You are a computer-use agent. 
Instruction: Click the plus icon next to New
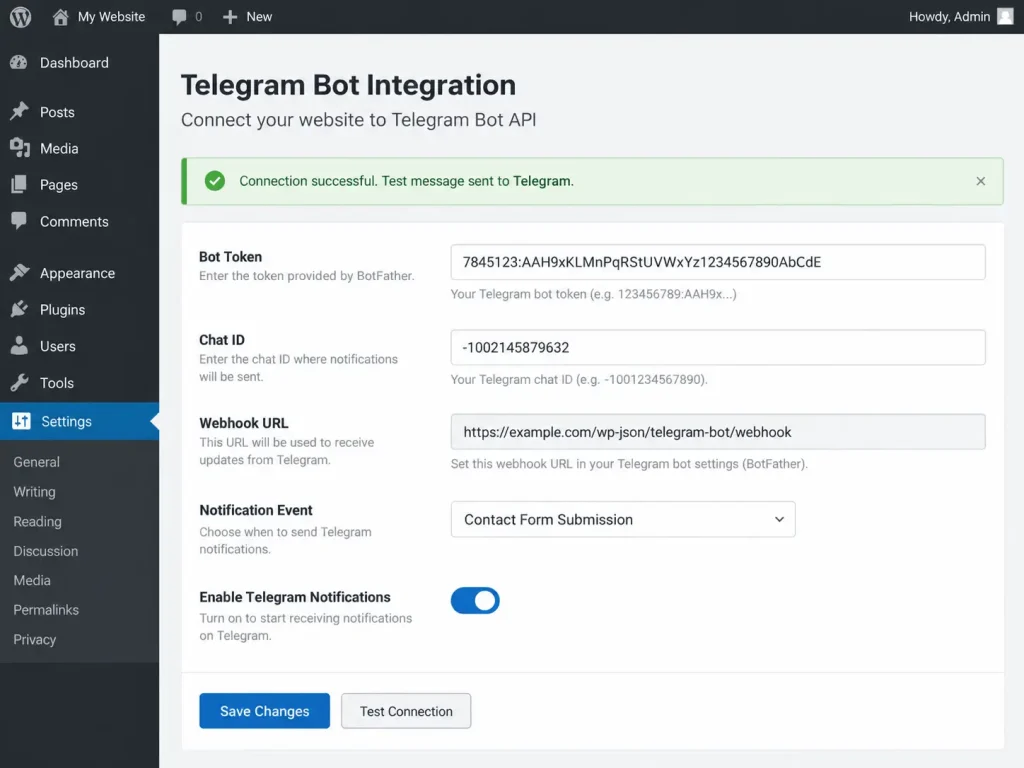[x=230, y=17]
